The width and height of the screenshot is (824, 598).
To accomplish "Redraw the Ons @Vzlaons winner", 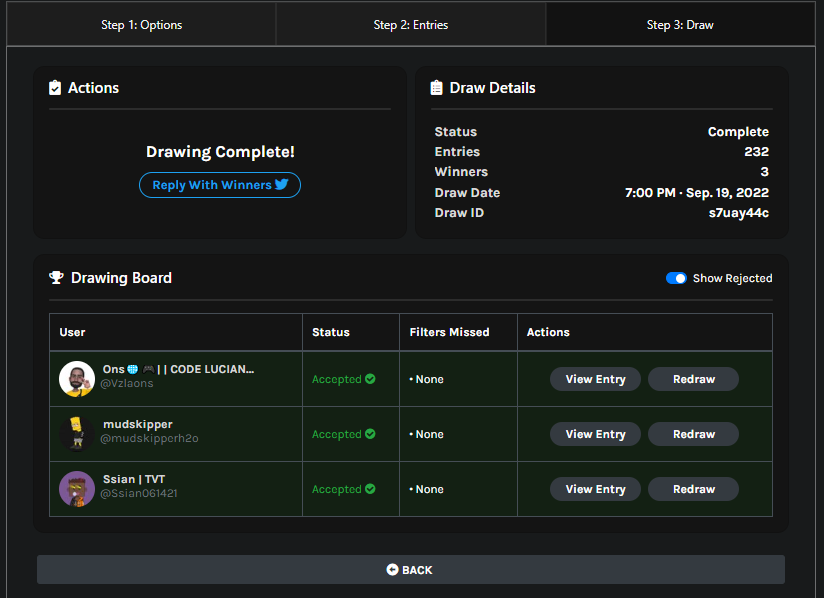I will point(693,379).
